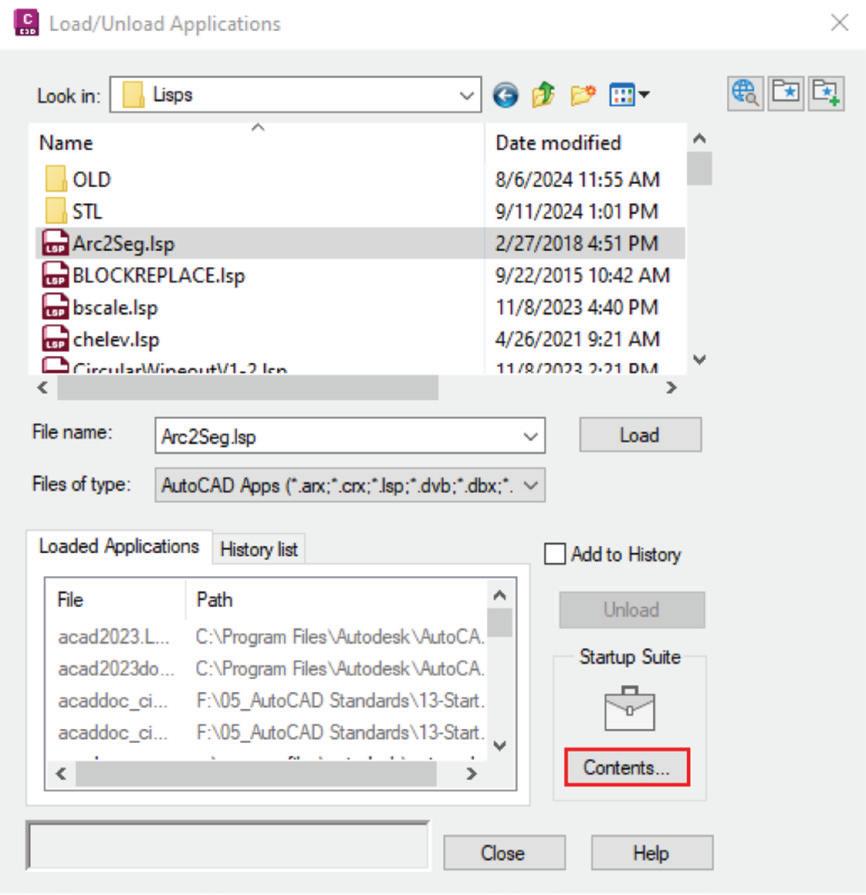The image size is (866, 895).
Task: Switch to the Loaded Applications tab
Action: coord(119,546)
